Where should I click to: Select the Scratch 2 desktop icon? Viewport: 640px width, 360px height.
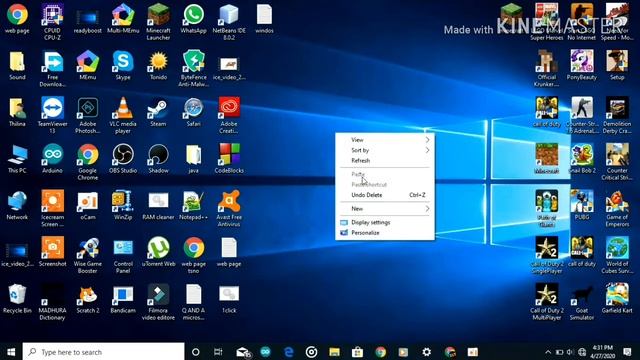(88, 298)
